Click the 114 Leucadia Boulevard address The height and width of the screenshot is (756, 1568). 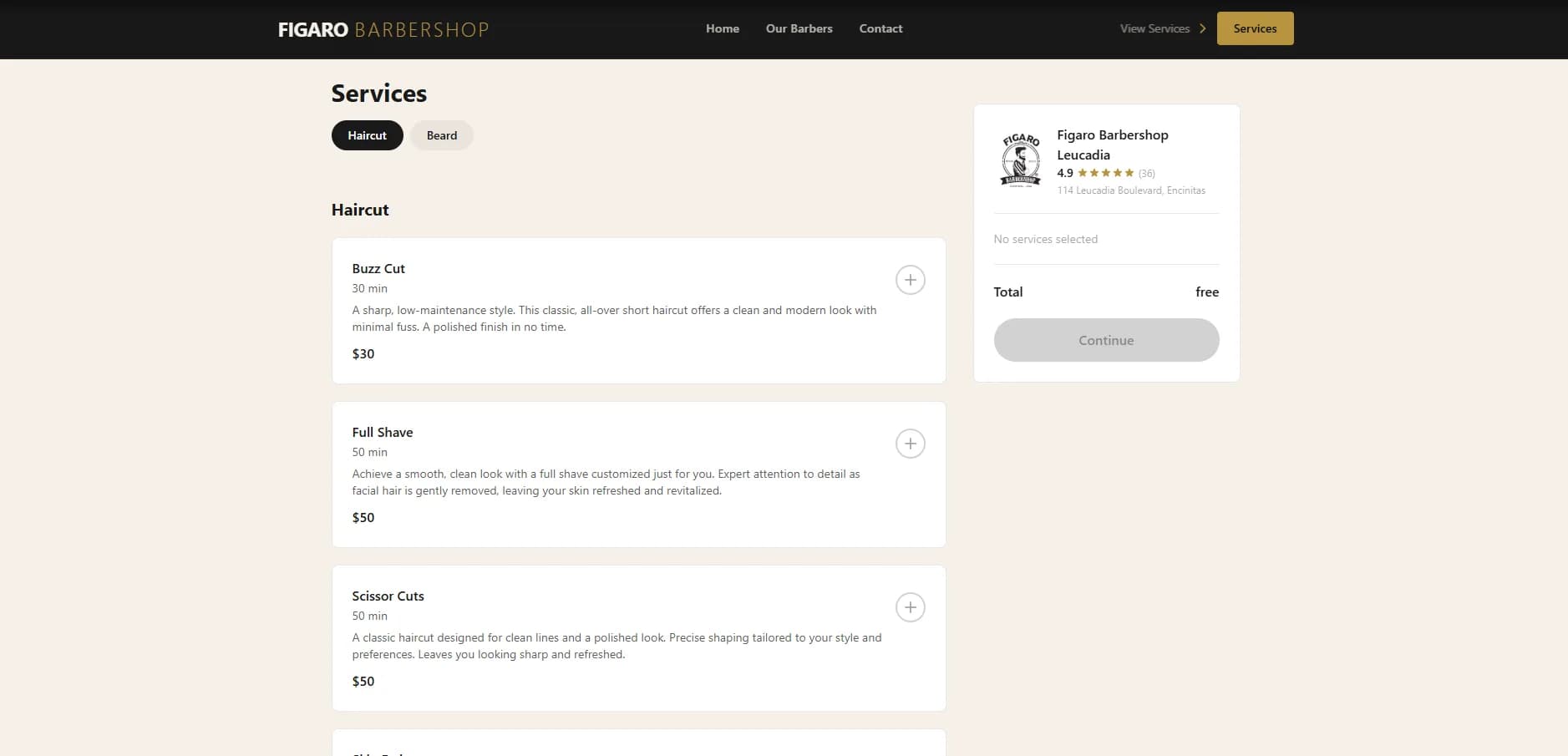coord(1131,190)
